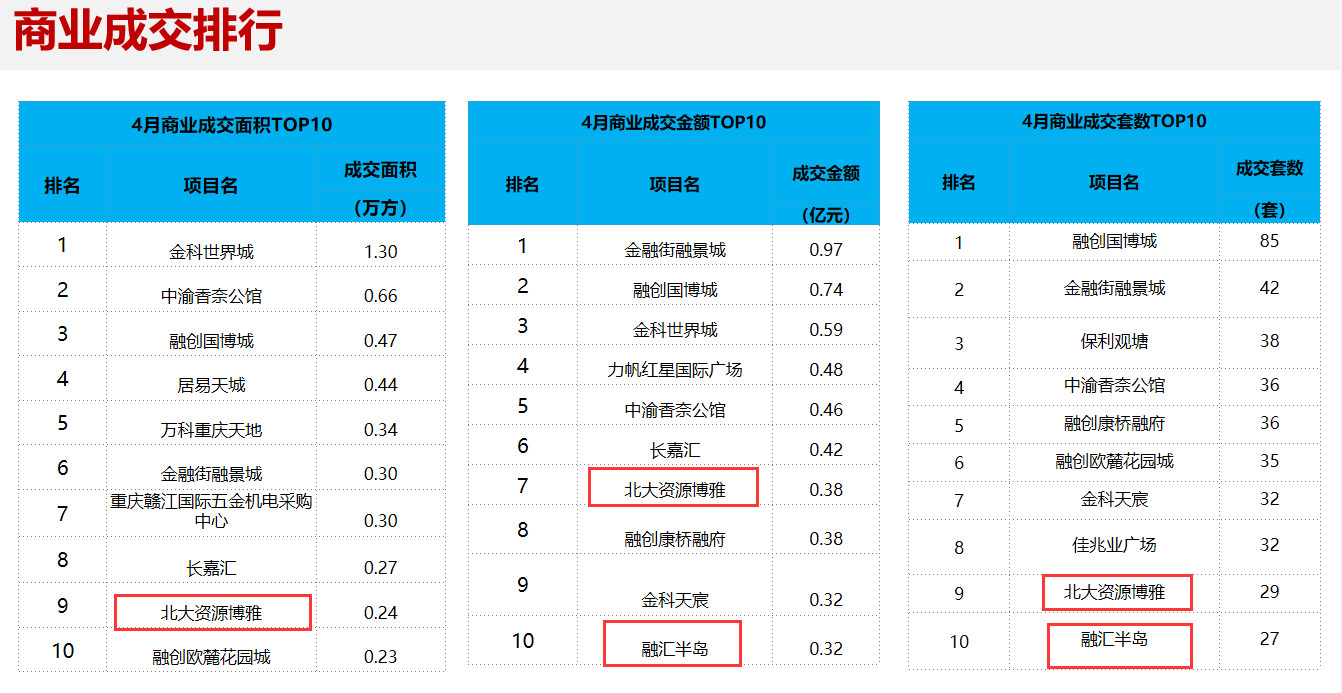Click the value 0.46

pos(826,409)
